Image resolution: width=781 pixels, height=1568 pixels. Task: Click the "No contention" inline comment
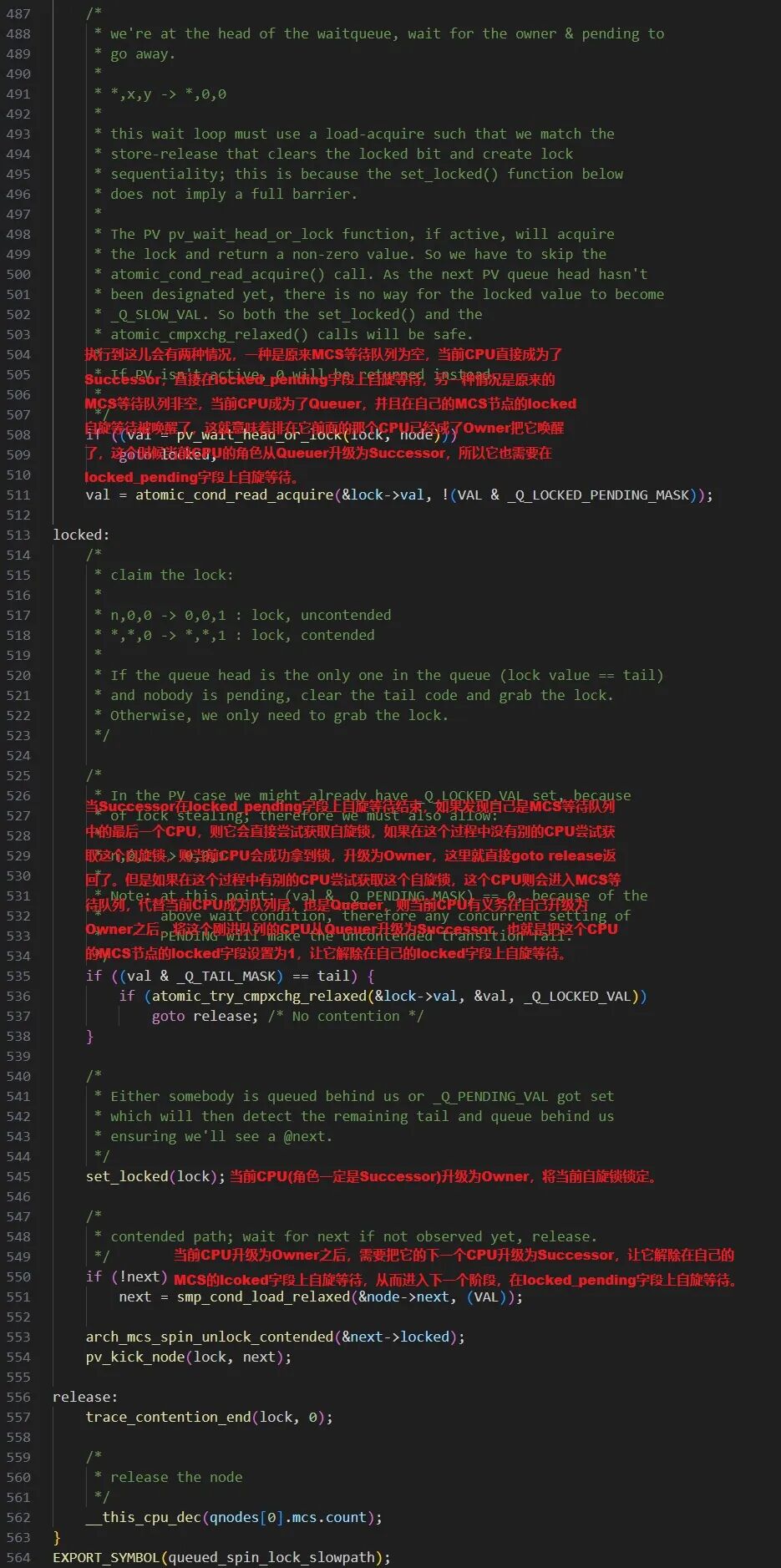(346, 1016)
